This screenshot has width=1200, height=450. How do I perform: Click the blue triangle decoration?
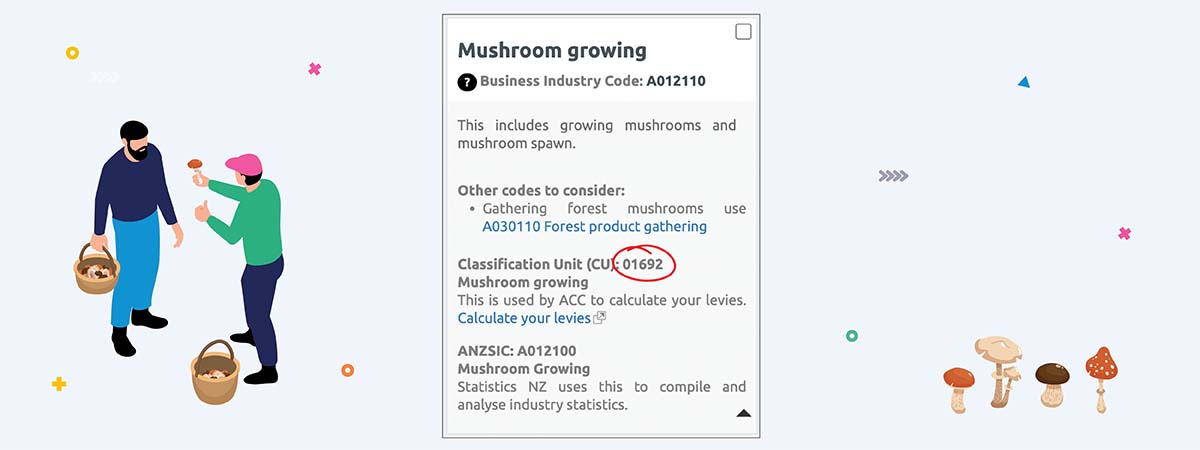tap(1024, 82)
